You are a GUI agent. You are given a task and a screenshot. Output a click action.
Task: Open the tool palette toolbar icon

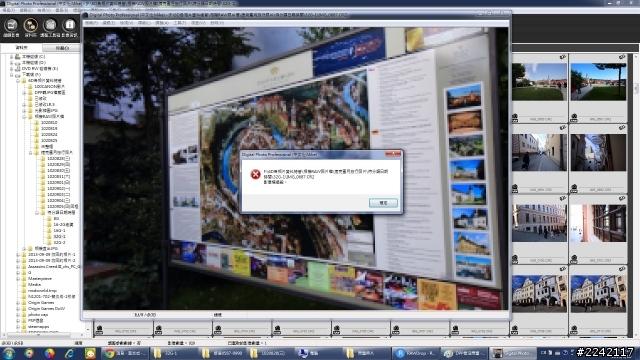(x=50, y=27)
